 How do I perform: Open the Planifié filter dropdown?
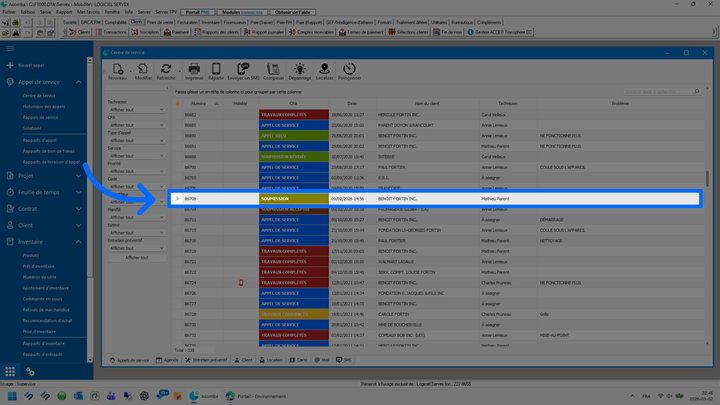point(136,217)
